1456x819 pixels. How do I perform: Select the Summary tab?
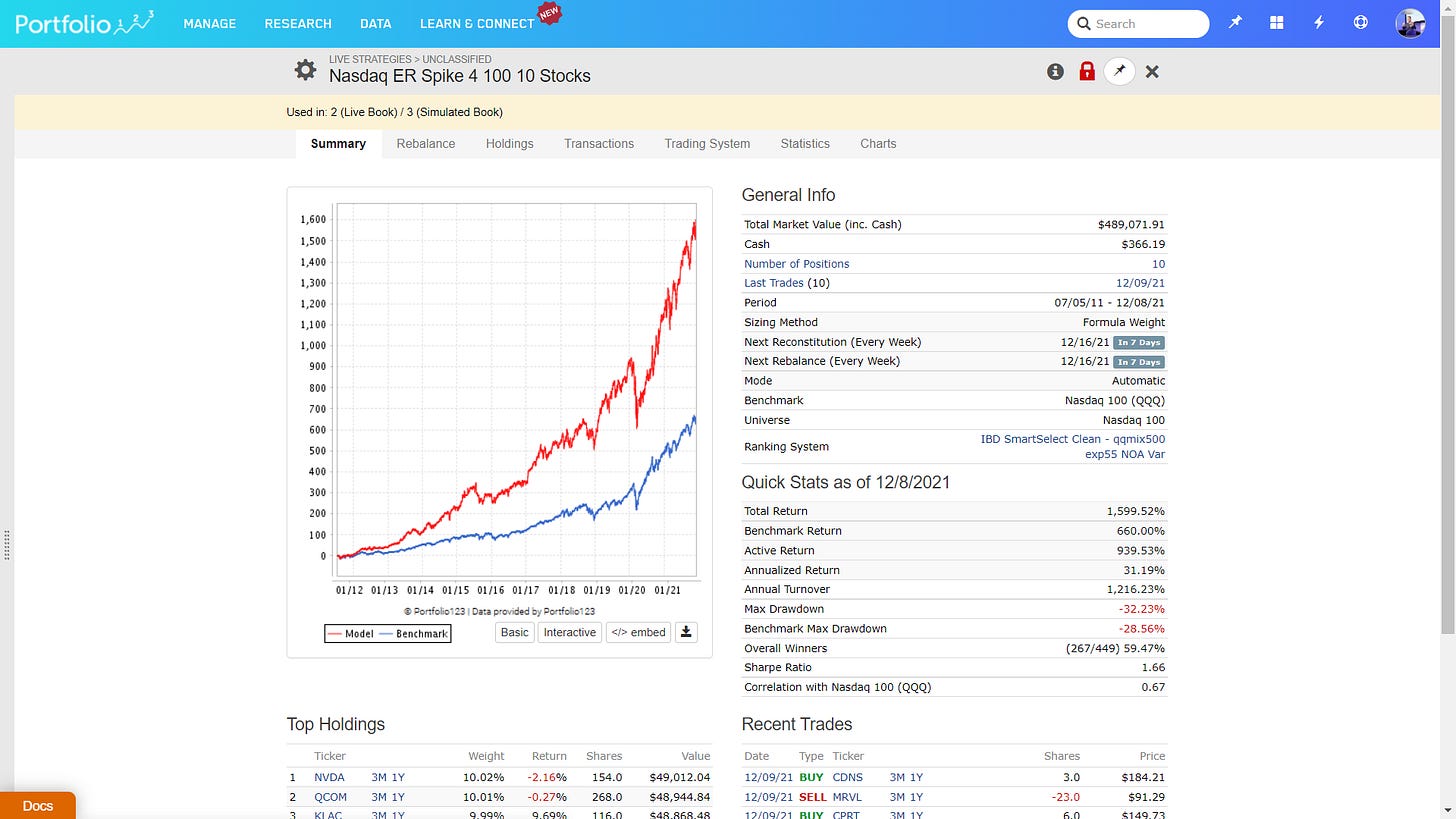pyautogui.click(x=338, y=143)
